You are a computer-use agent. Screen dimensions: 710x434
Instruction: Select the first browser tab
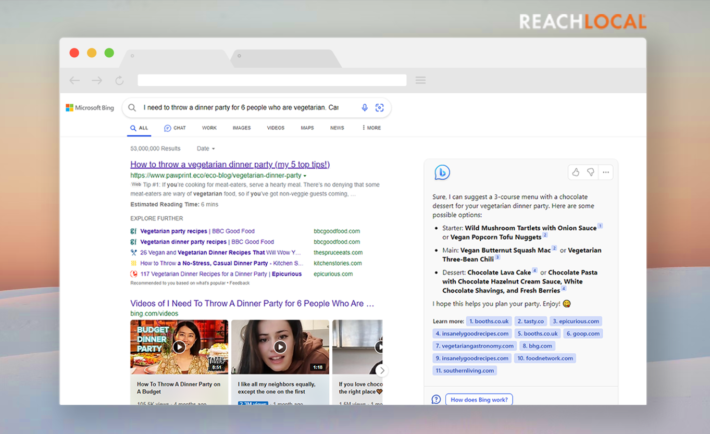pyautogui.click(x=177, y=58)
